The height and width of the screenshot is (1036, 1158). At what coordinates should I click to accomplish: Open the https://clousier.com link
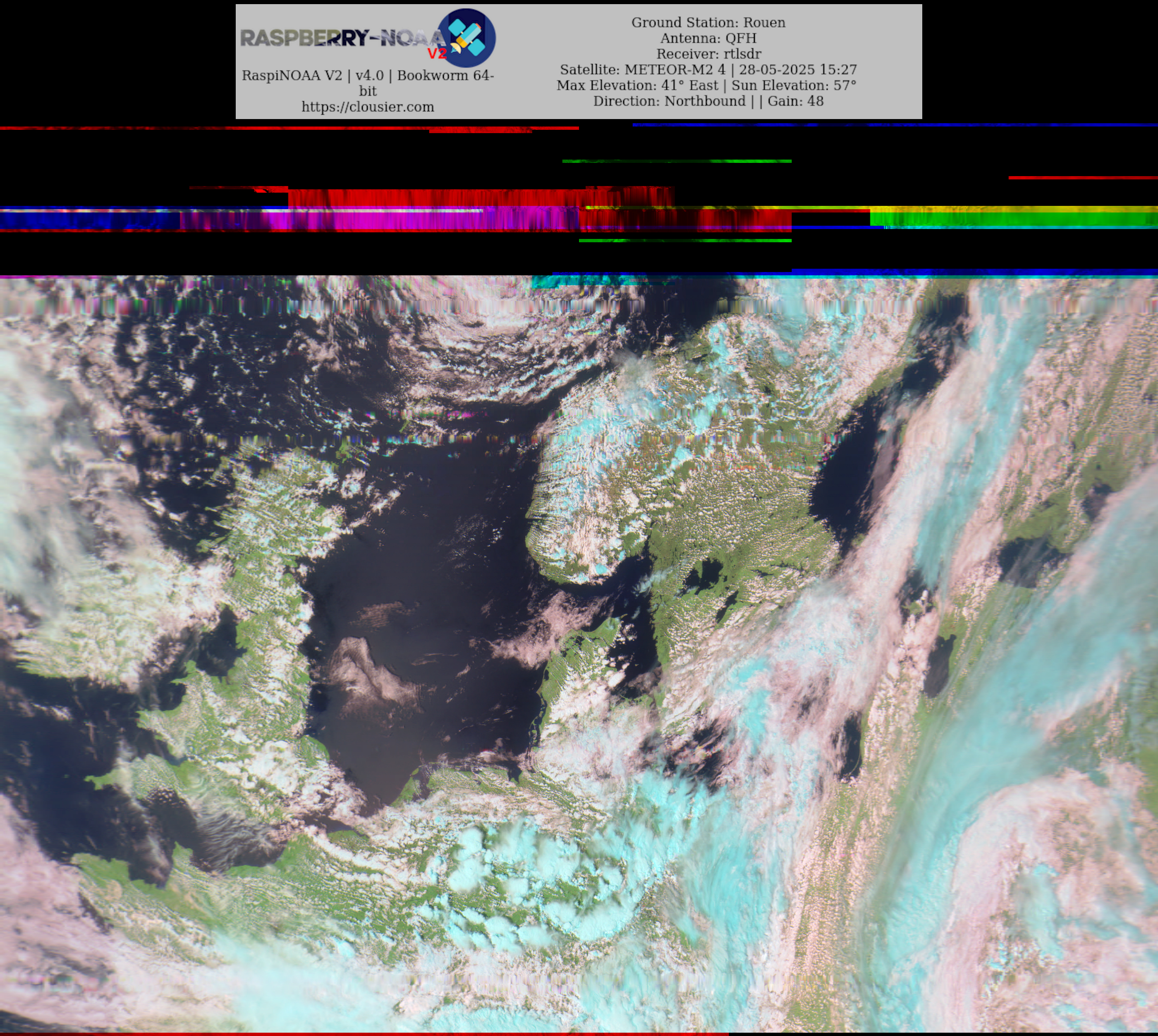tap(368, 107)
